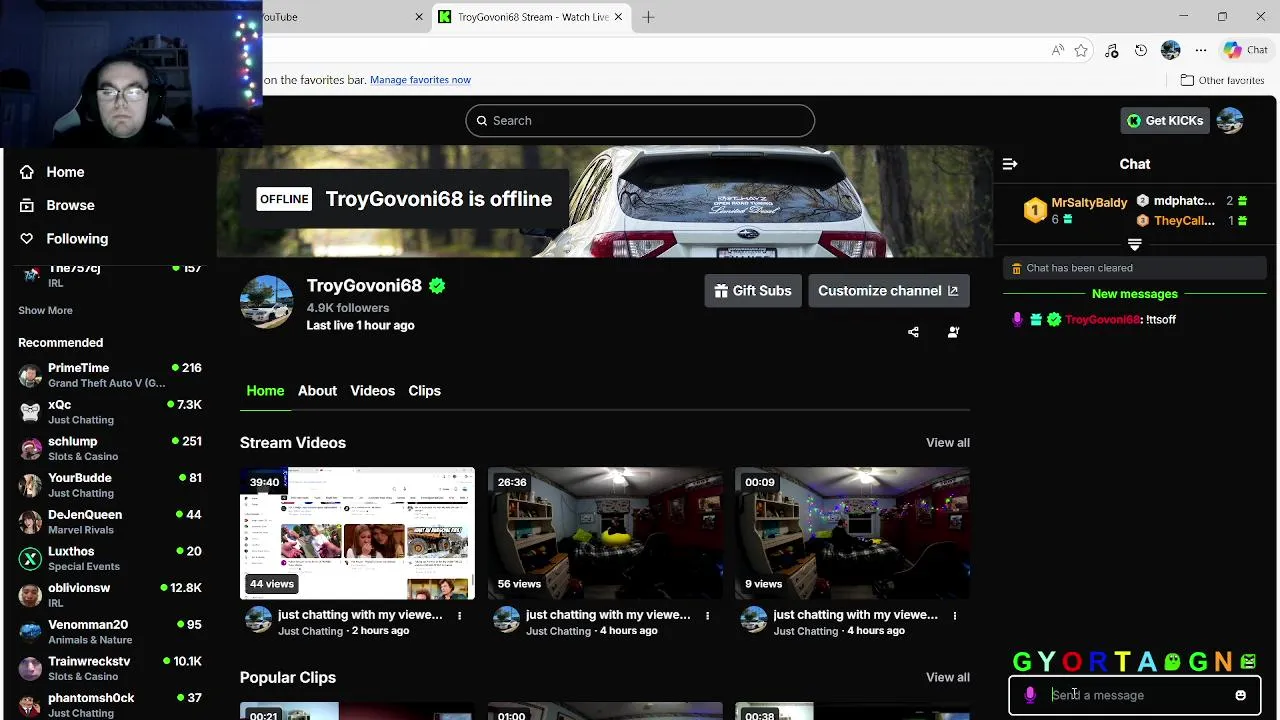Click View all for Popular Clips
1280x720 pixels.
(947, 677)
